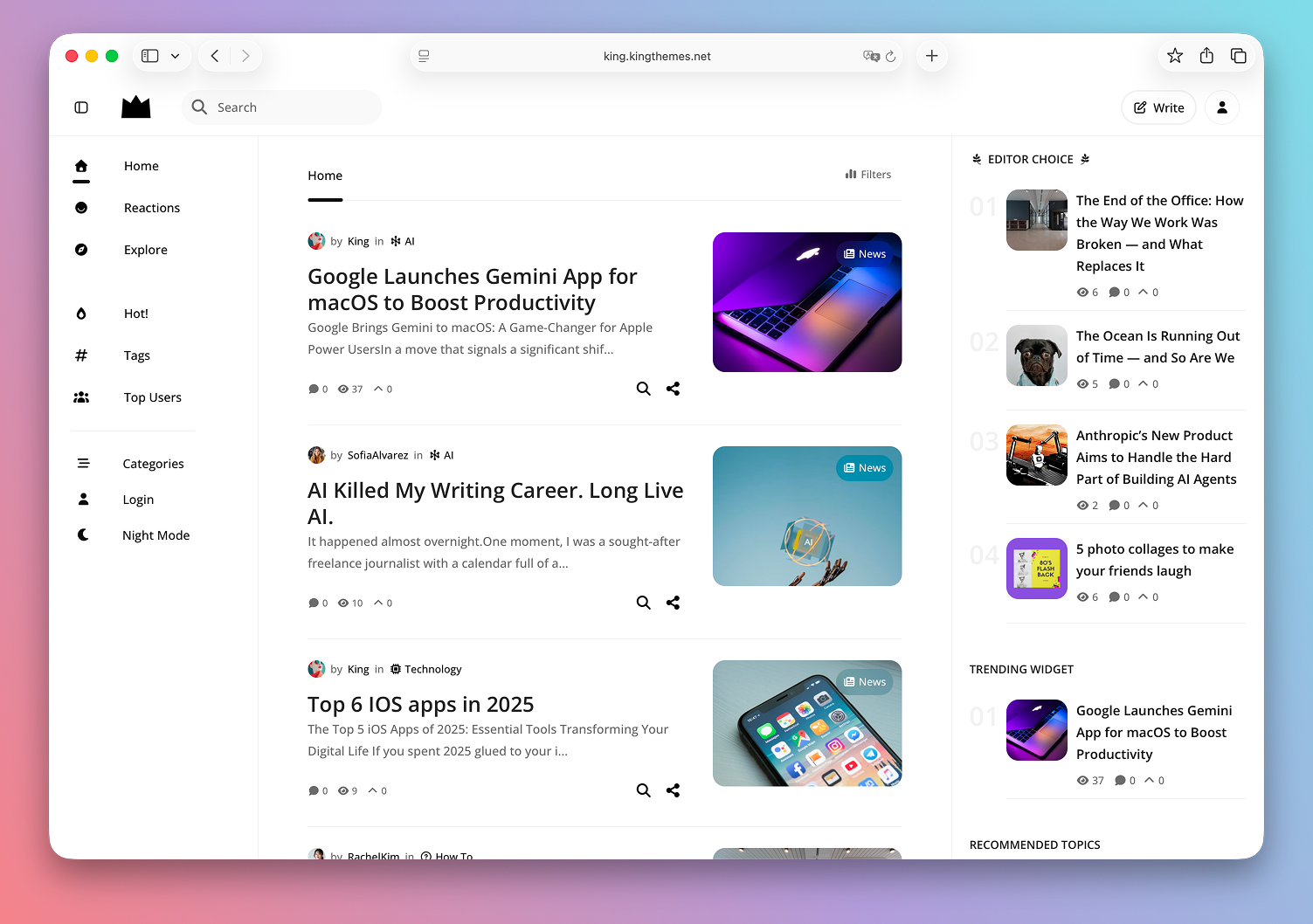Image resolution: width=1313 pixels, height=924 pixels.
Task: Open Top Users in the sidebar
Action: pos(153,397)
